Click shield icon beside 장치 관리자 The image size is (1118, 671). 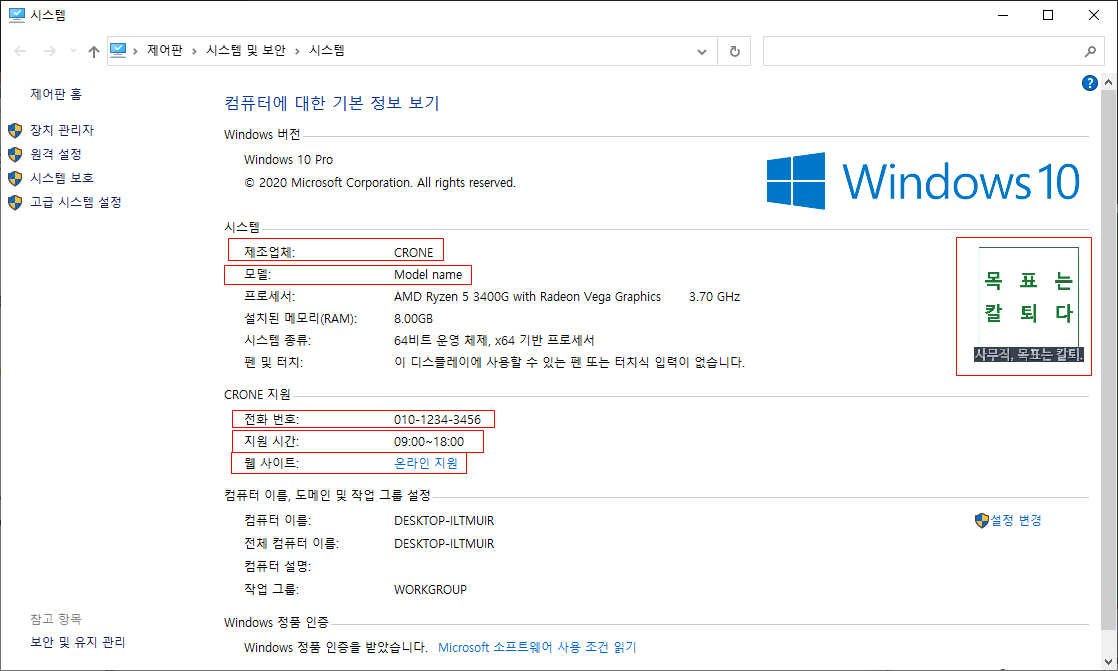[x=15, y=130]
